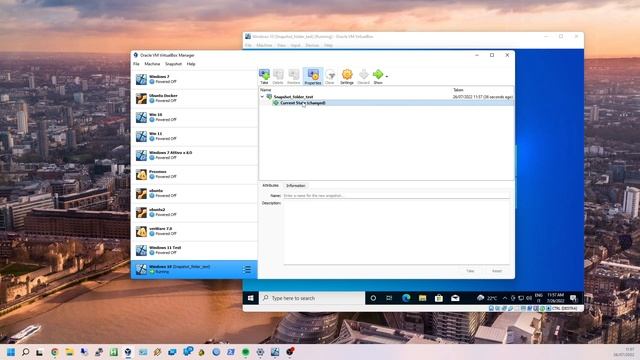This screenshot has height=360, width=640.
Task: Click the Cortana circle icon in the VM taskbar
Action: click(373, 298)
